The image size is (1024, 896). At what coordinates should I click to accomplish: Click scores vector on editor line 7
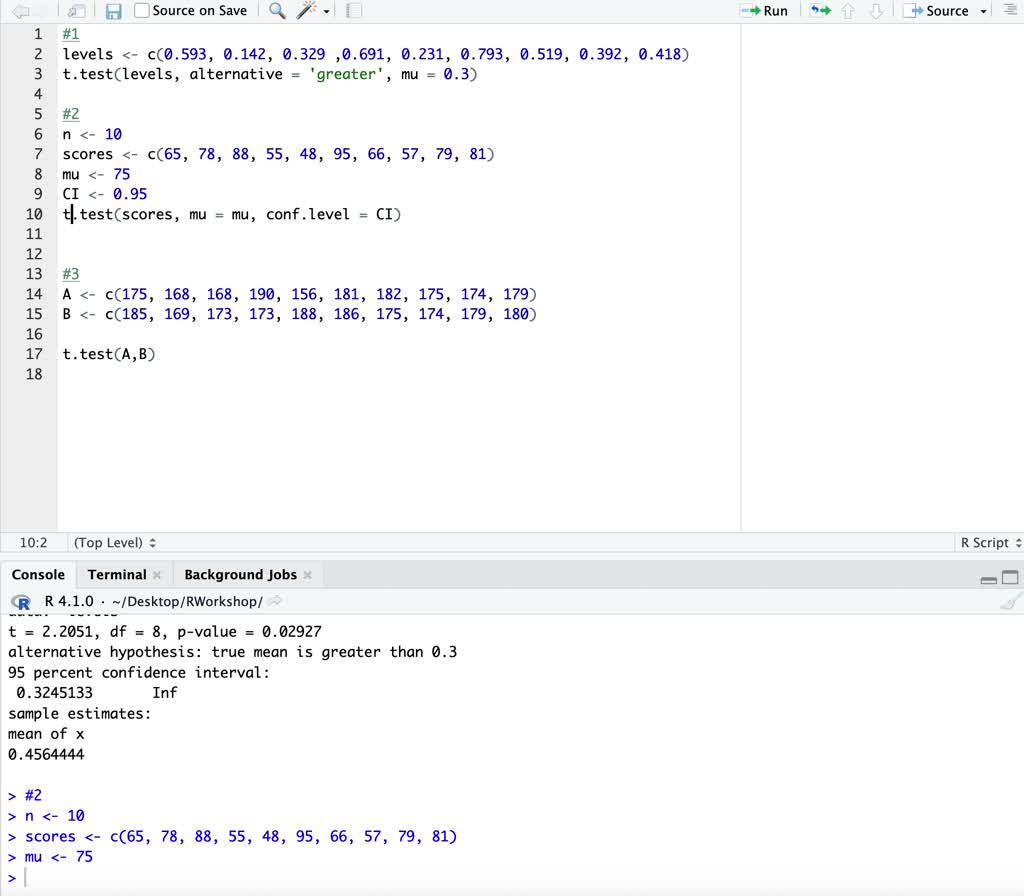tap(278, 154)
